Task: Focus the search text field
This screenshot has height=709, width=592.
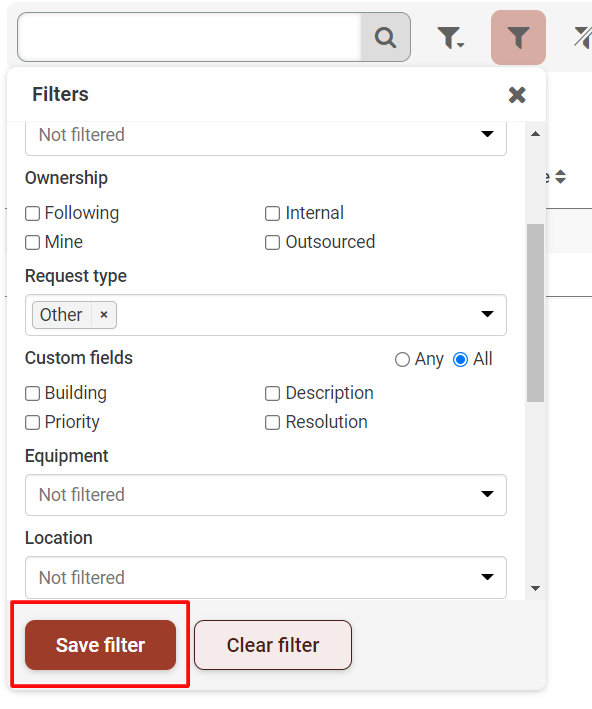Action: [189, 37]
